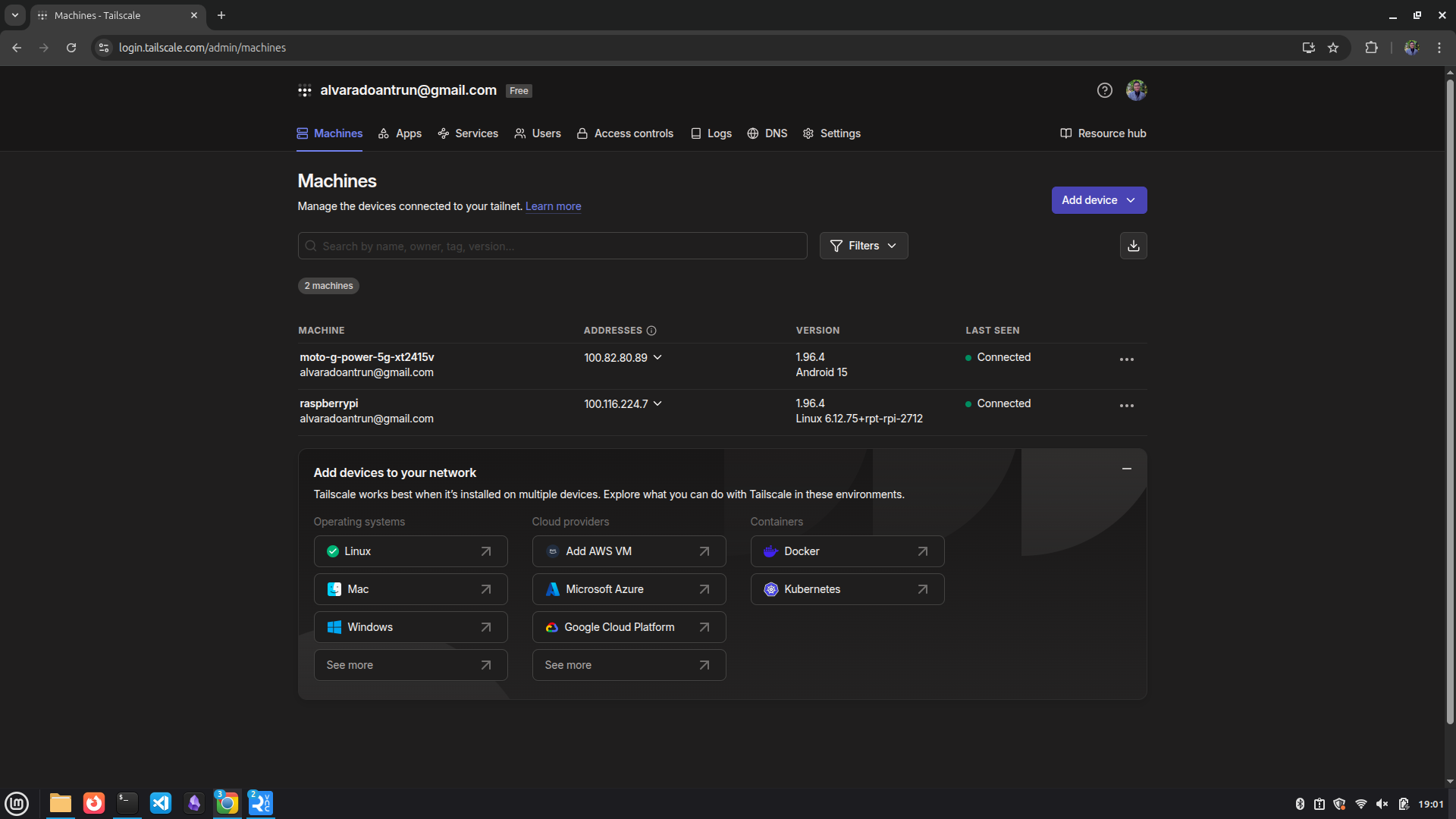The height and width of the screenshot is (819, 1456).
Task: Open the help question mark icon
Action: 1104,91
